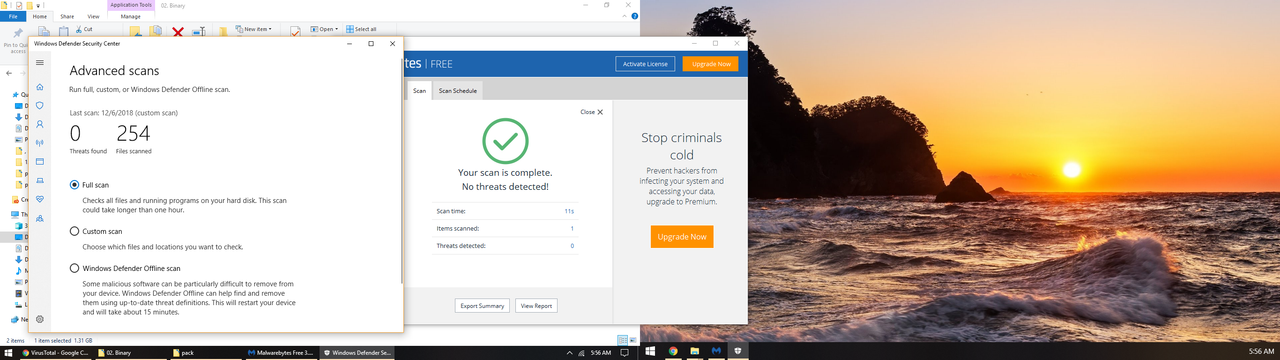Image resolution: width=1280 pixels, height=360 pixels.
Task: Click Last scan 12/6/2018 text
Action: 123,113
